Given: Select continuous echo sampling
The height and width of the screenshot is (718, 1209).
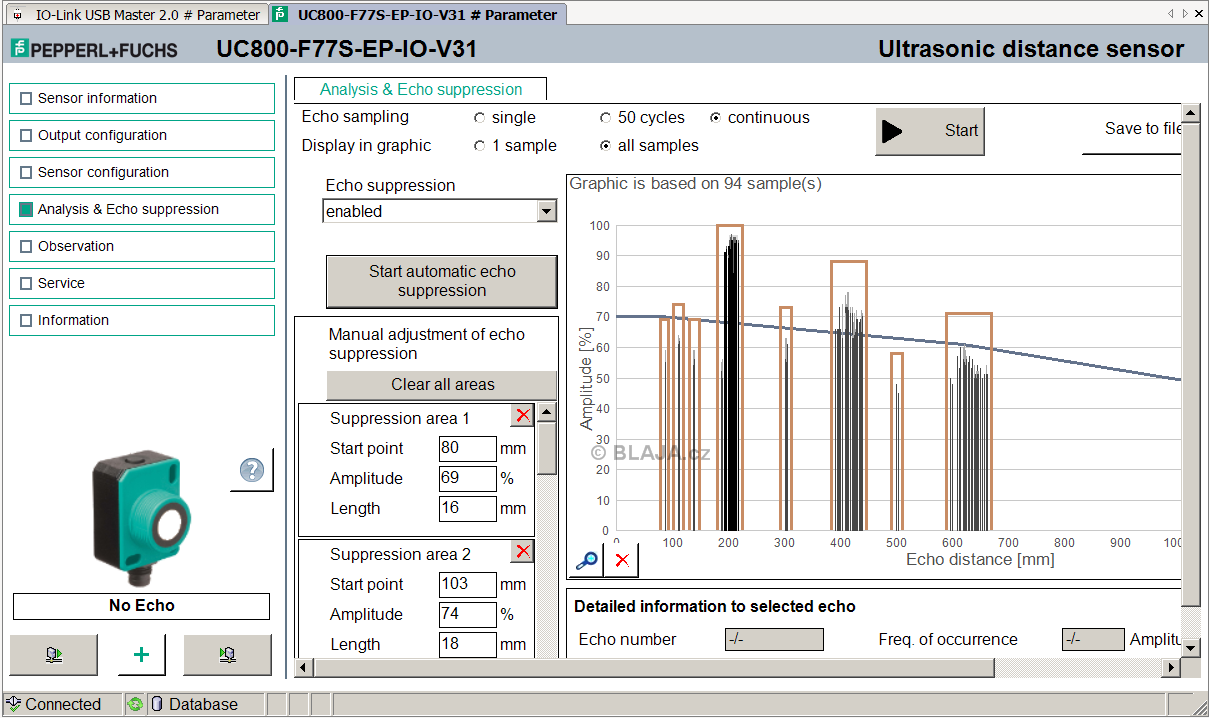Looking at the screenshot, I should (x=716, y=118).
